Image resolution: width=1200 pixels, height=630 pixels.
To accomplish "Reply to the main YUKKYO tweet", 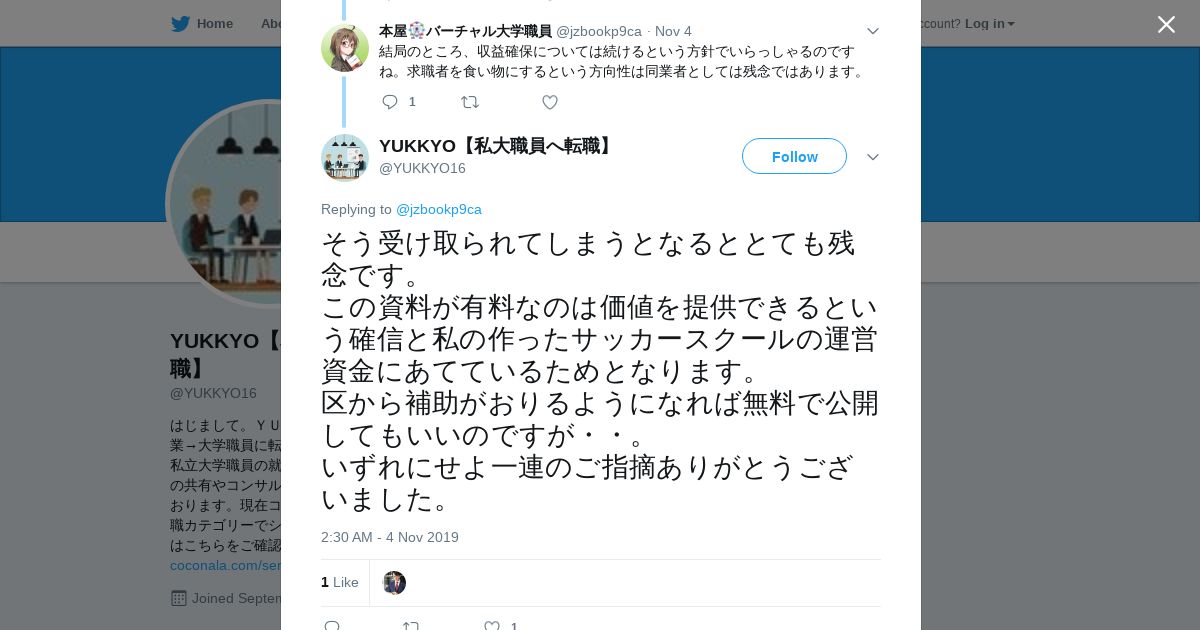I will (332, 626).
